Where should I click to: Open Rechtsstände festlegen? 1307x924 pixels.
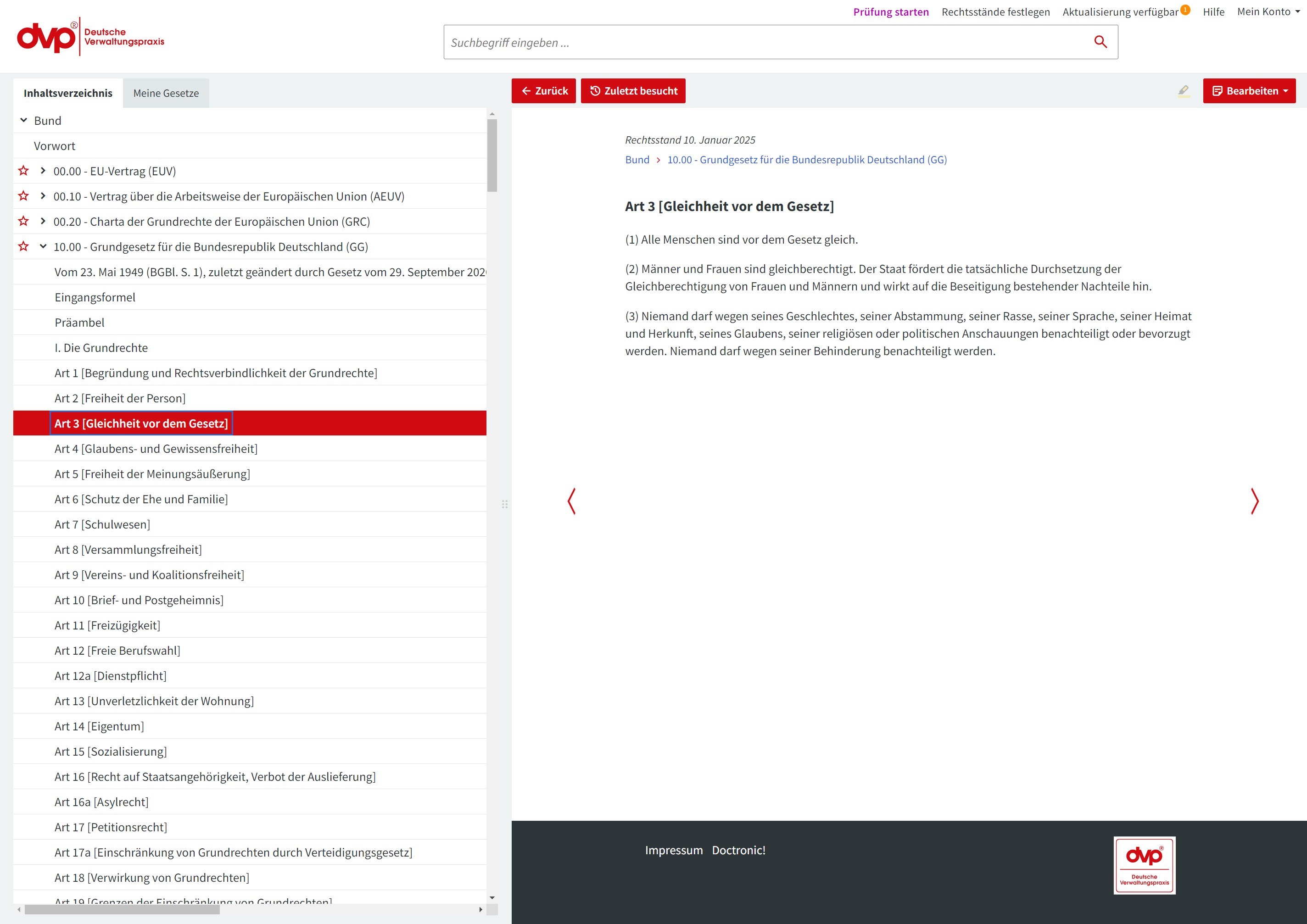[995, 12]
